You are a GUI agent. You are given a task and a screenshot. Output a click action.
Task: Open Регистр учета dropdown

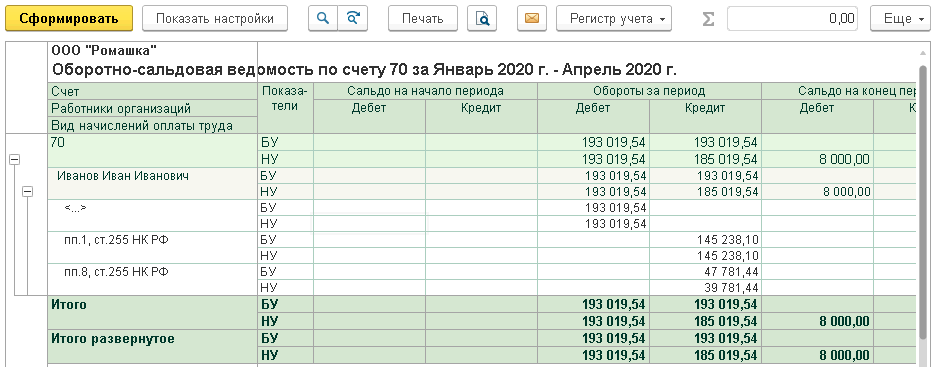point(614,19)
